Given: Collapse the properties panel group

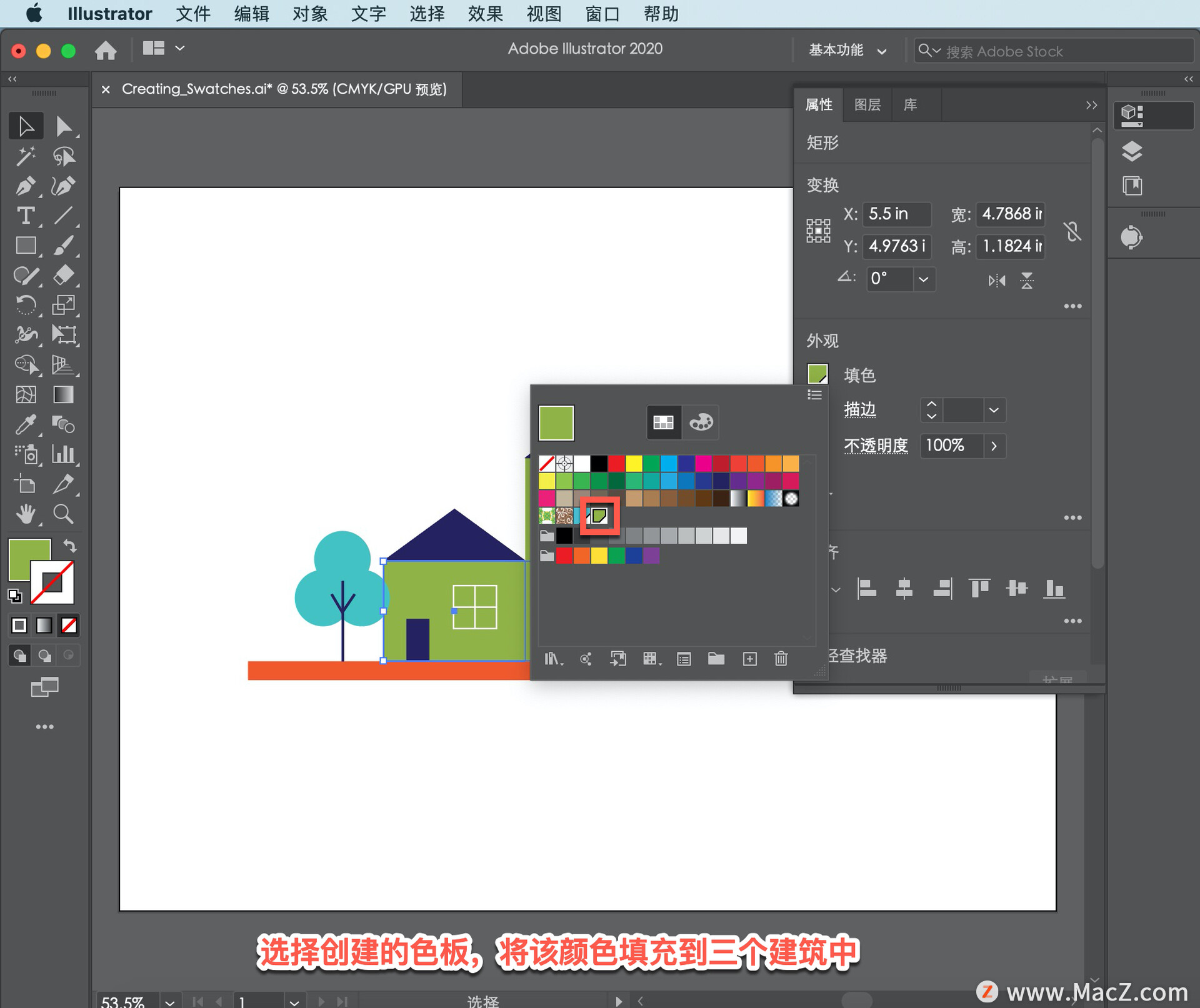Looking at the screenshot, I should click(x=1091, y=105).
